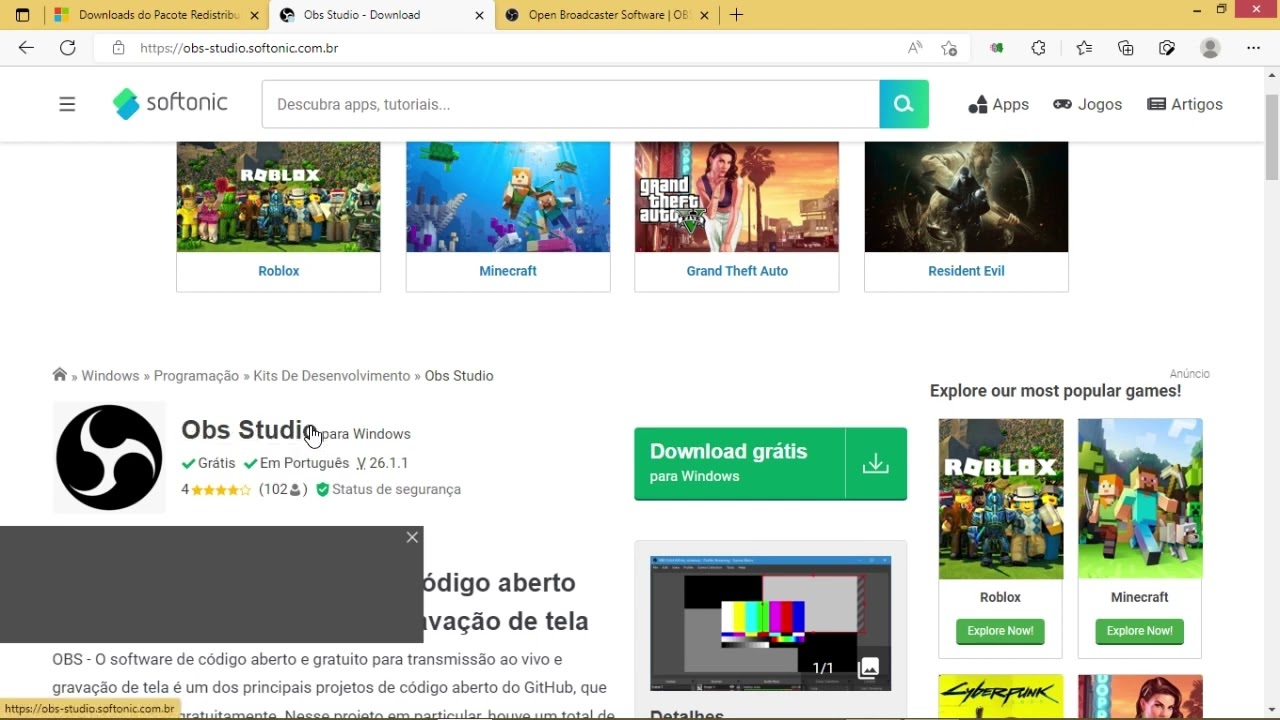Click the address bar URL
This screenshot has height=720, width=1280.
239,48
